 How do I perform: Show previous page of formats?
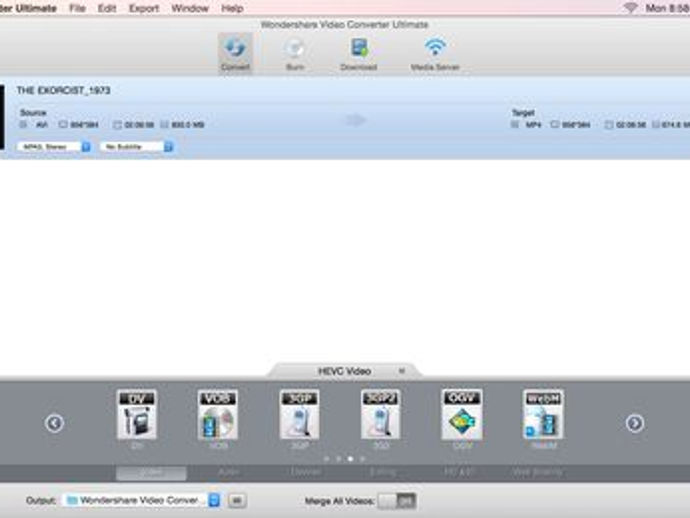tap(55, 423)
